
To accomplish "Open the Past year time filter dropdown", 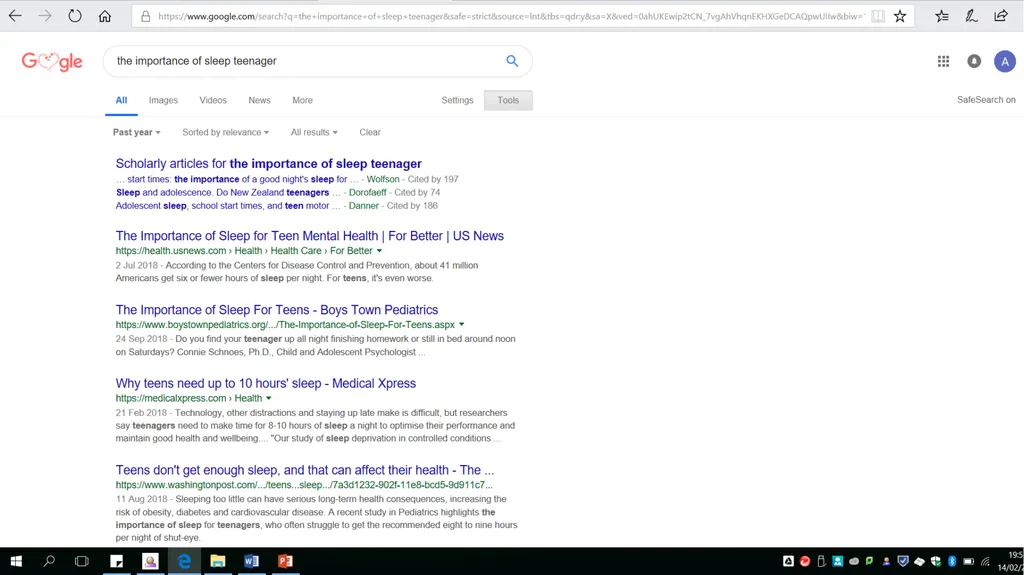I will point(136,132).
